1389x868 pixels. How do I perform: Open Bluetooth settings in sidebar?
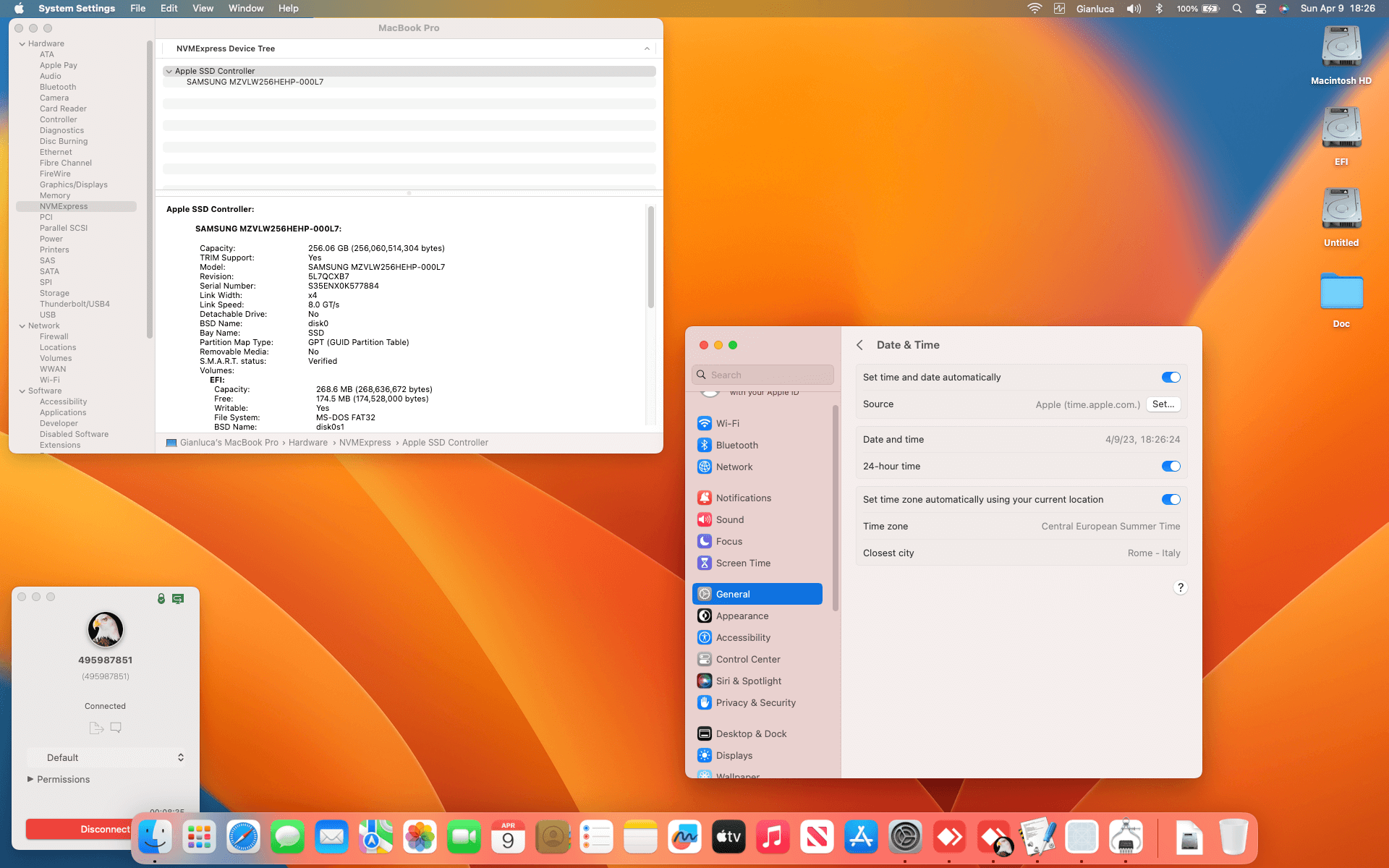736,445
